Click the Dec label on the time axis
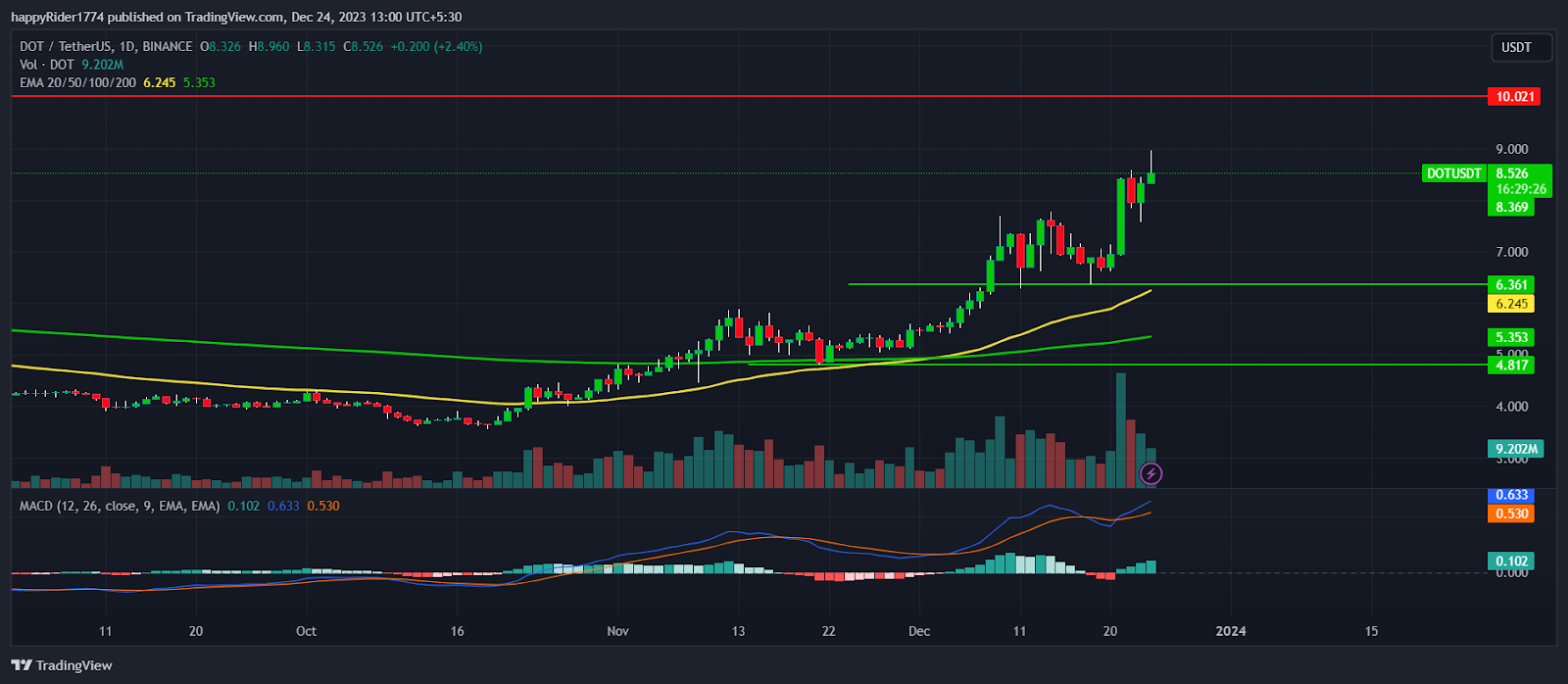 coord(919,631)
